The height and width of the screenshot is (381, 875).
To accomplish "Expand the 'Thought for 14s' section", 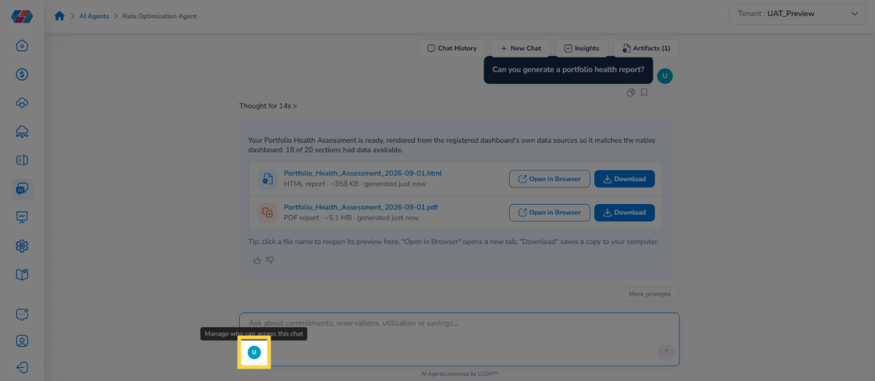I will tap(268, 105).
